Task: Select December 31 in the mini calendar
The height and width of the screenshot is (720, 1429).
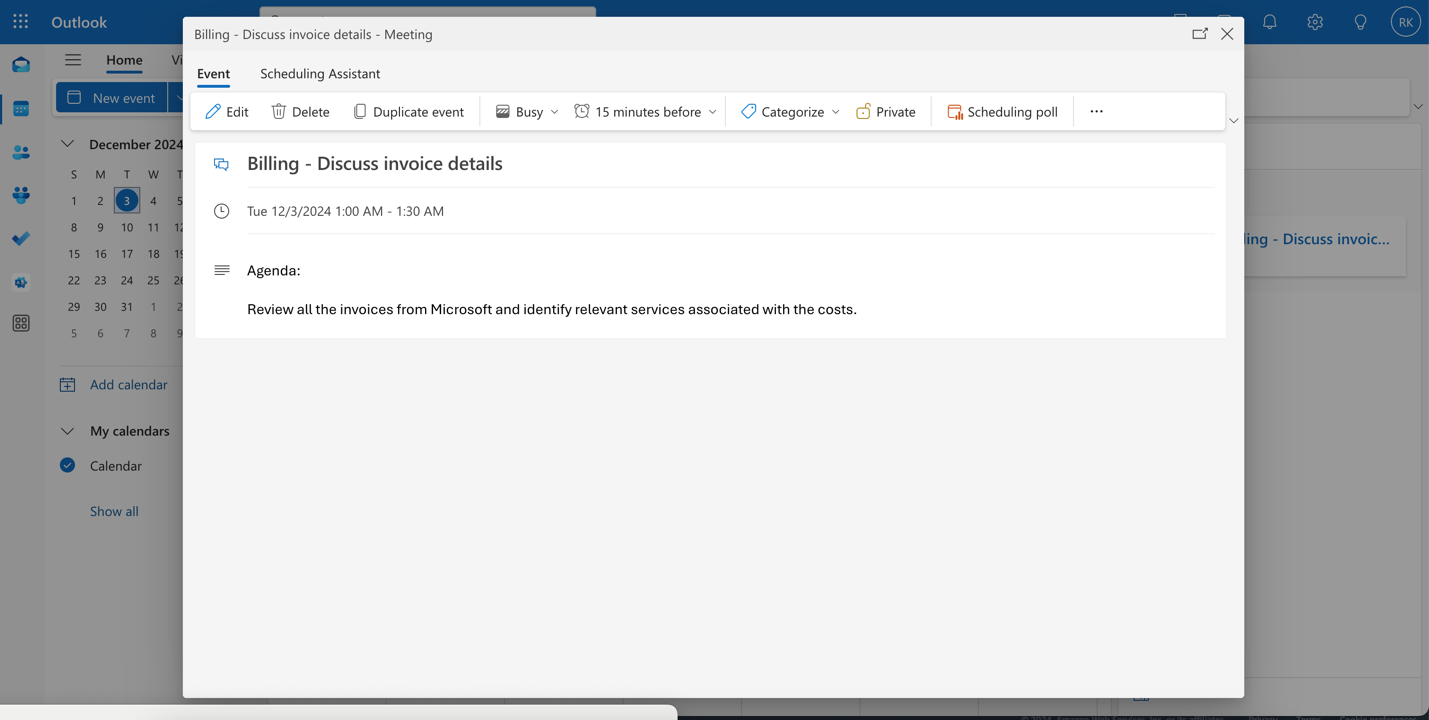Action: click(127, 307)
